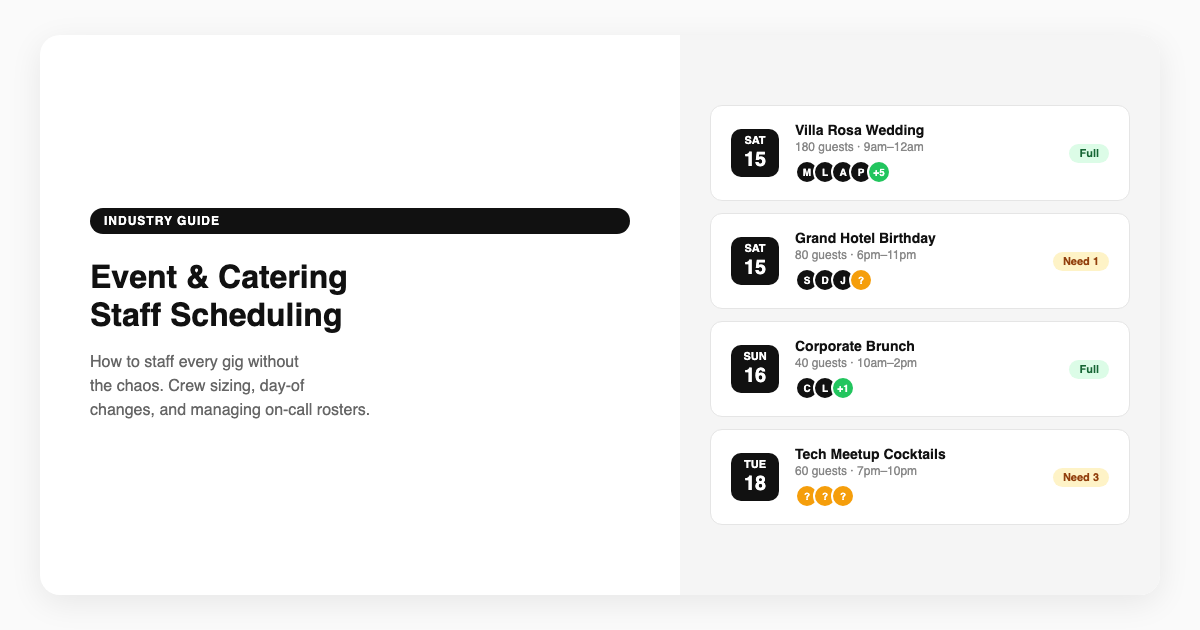Open the Tech Meetup Cocktails event title
Viewport: 1200px width, 630px height.
(x=870, y=454)
